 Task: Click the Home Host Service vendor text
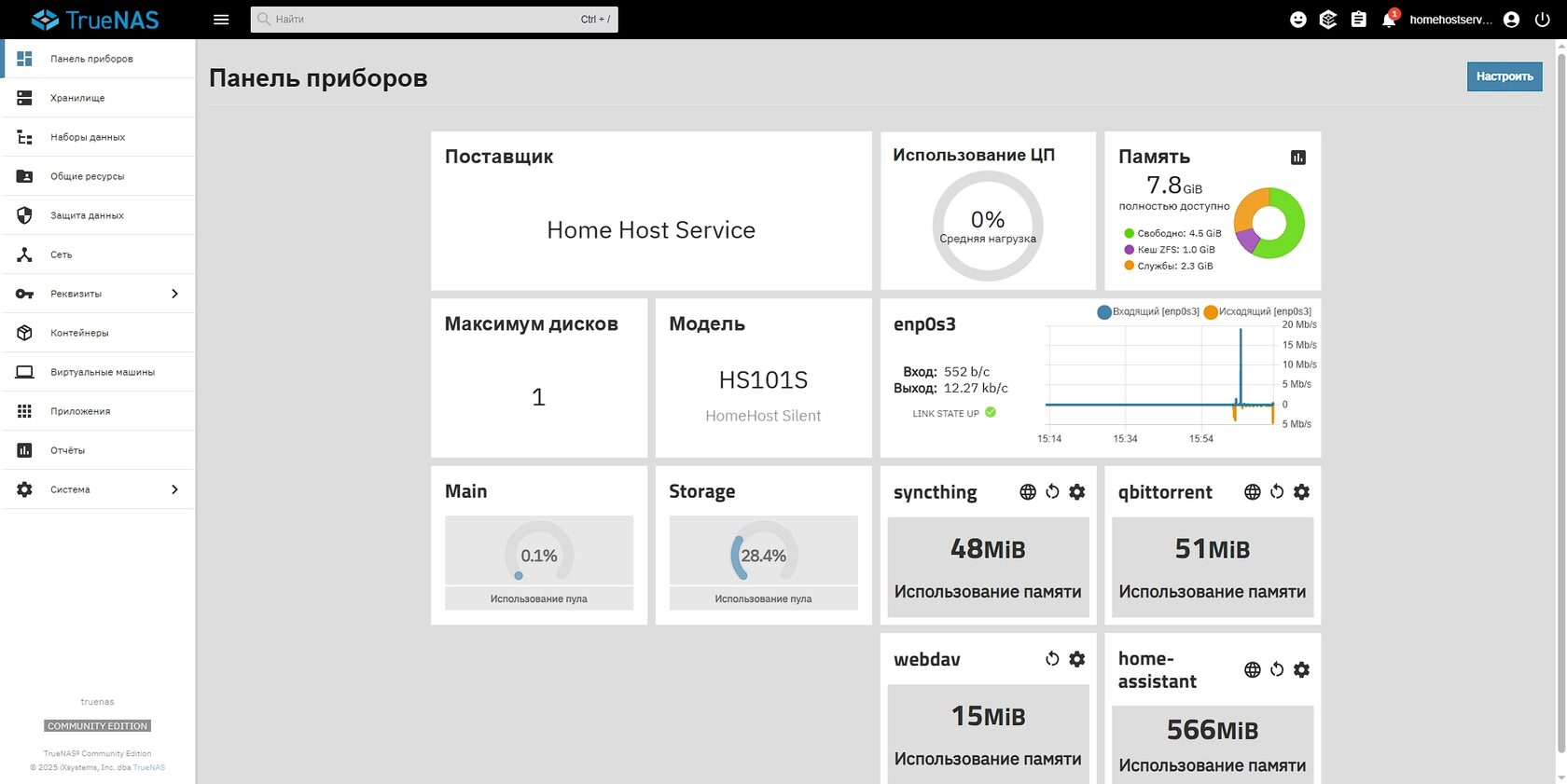(x=651, y=230)
